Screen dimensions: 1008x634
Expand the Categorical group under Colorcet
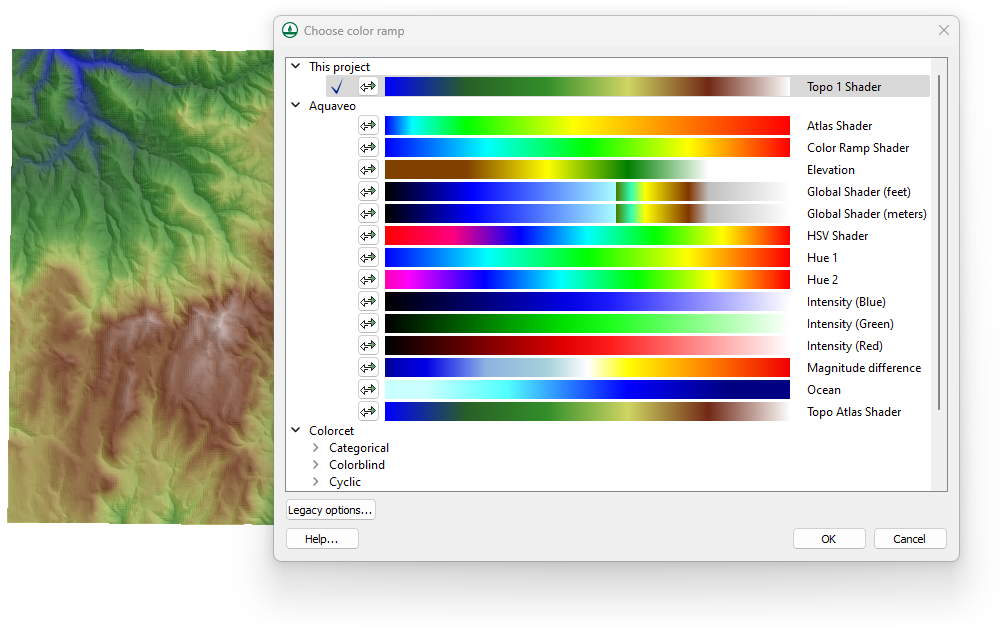pyautogui.click(x=315, y=447)
